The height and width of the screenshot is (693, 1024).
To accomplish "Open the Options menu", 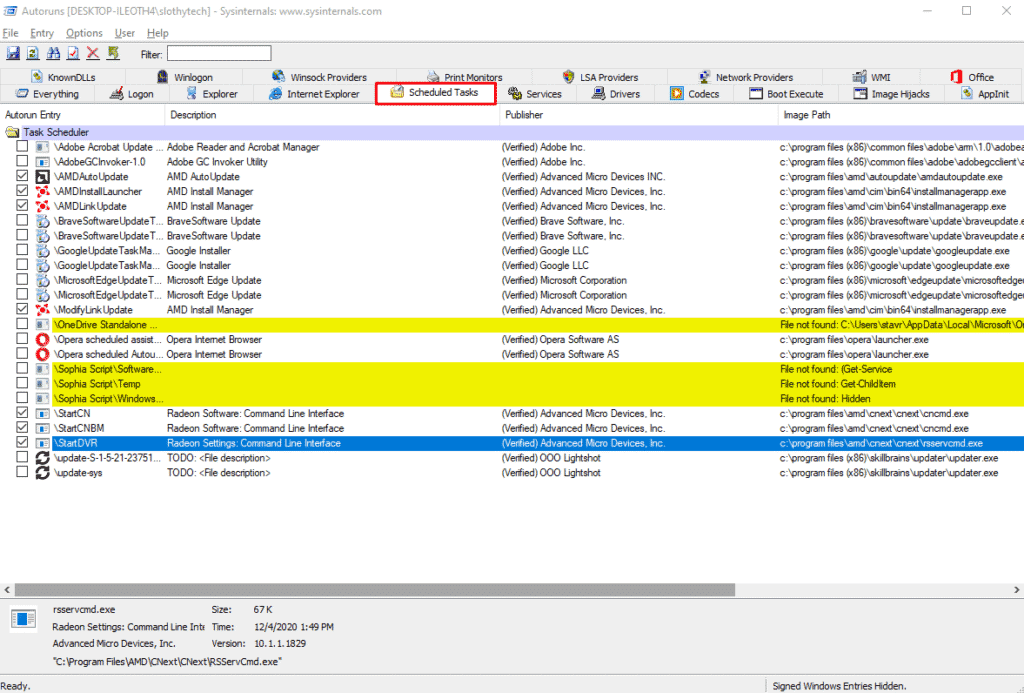I will click(x=84, y=33).
